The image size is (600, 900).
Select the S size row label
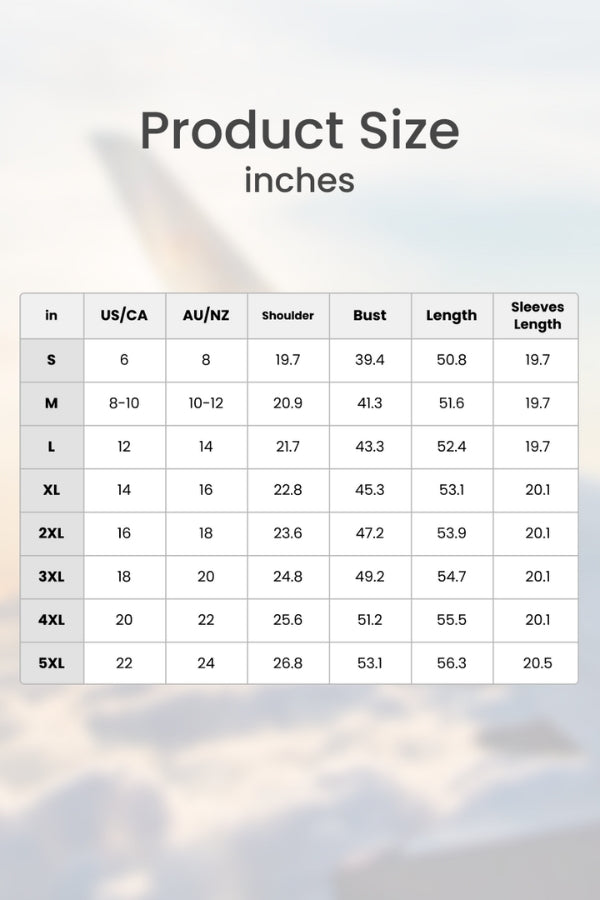point(51,360)
